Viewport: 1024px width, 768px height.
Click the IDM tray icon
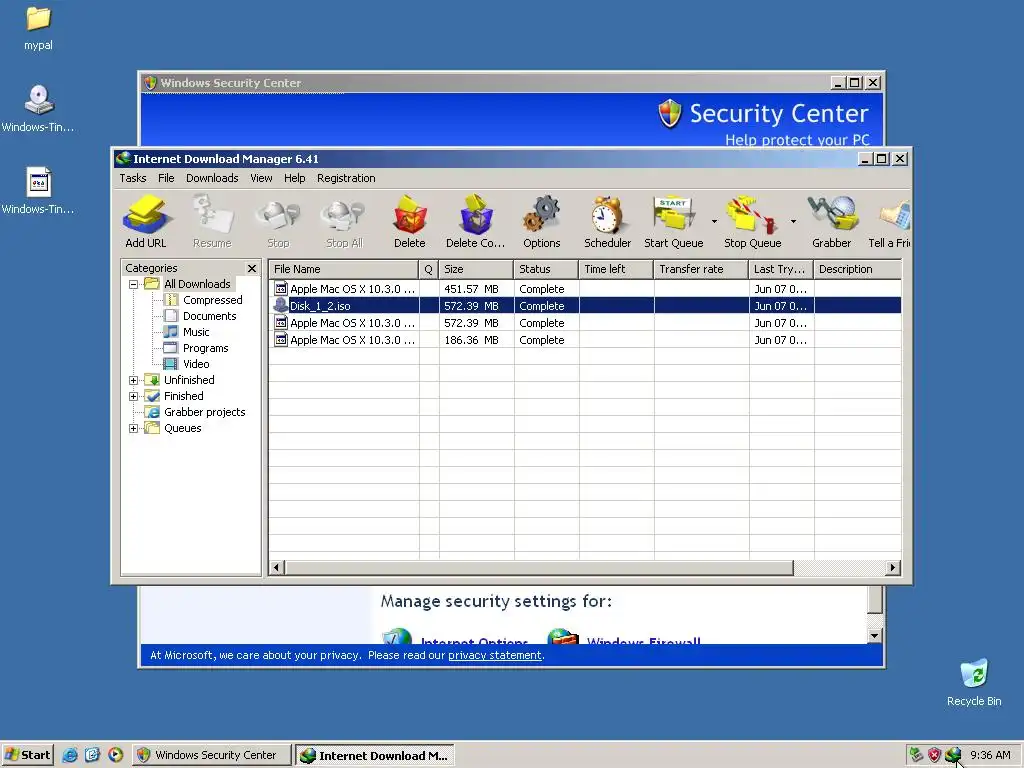[x=953, y=755]
